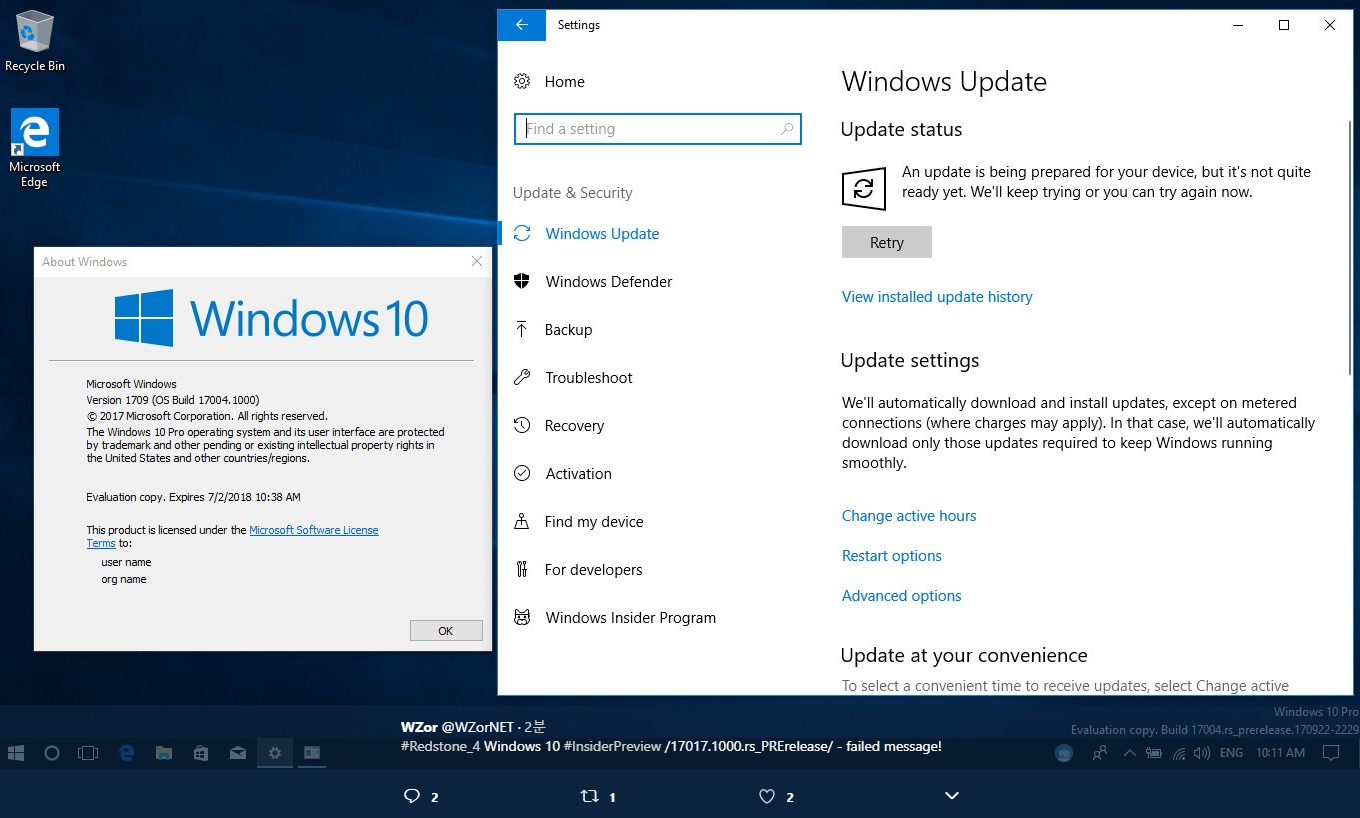Click the Find a setting search box
This screenshot has height=818, width=1360.
pos(658,129)
